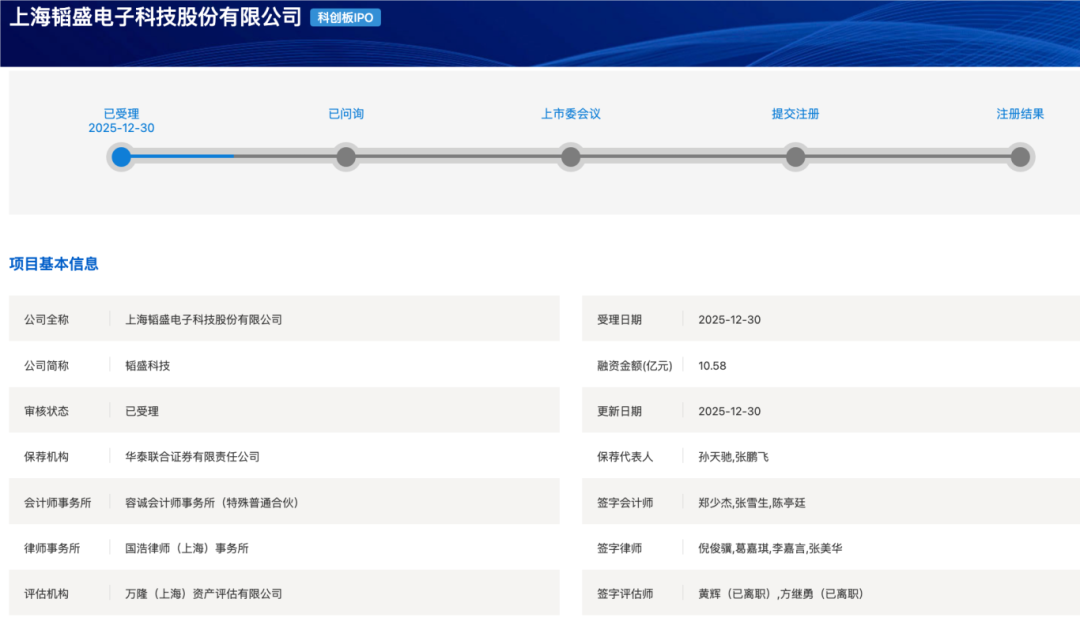Image resolution: width=1080 pixels, height=618 pixels.
Task: Click the 会计师事务所 label
Action: click(x=58, y=503)
